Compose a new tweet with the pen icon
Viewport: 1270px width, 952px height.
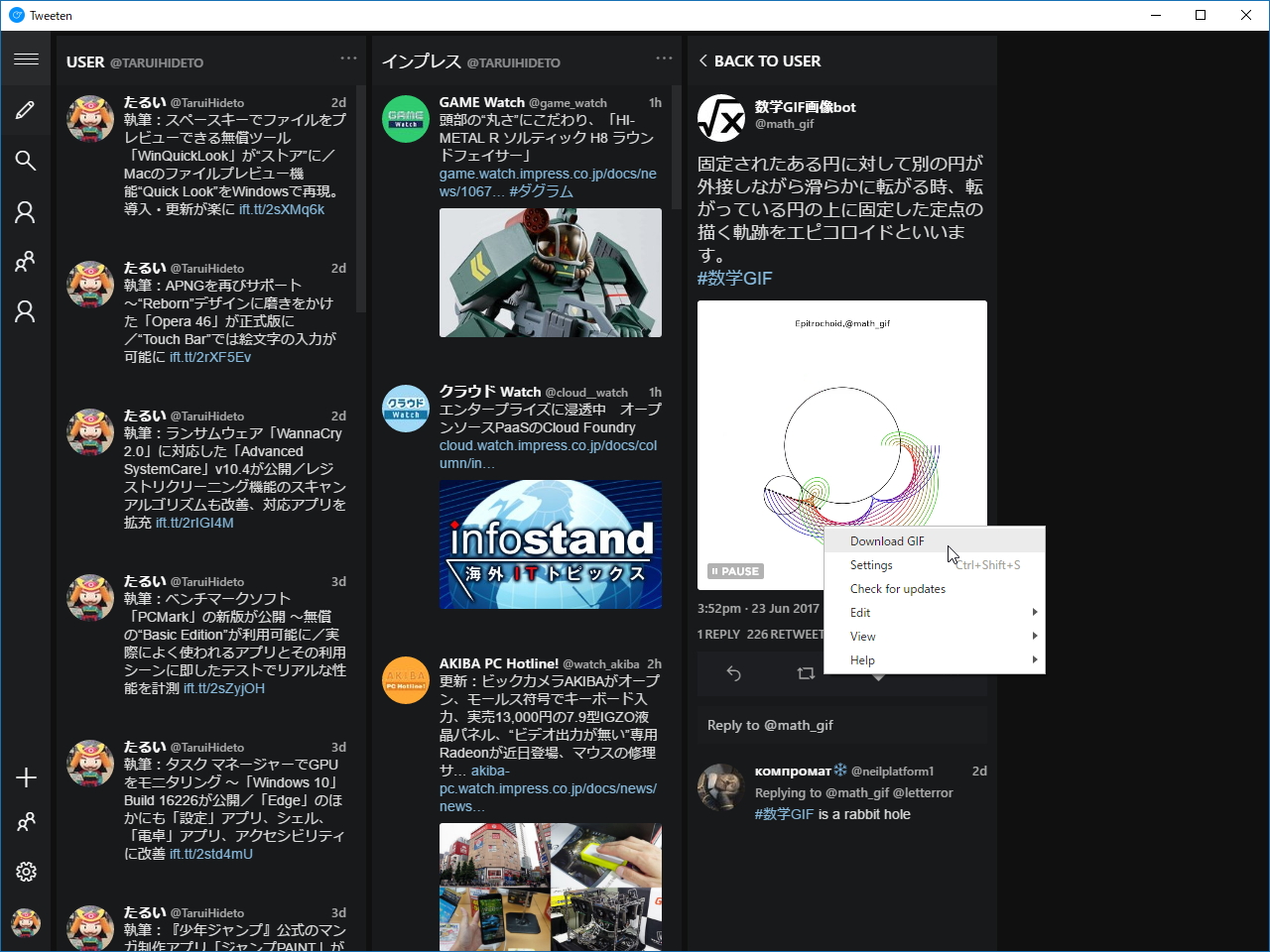click(26, 109)
